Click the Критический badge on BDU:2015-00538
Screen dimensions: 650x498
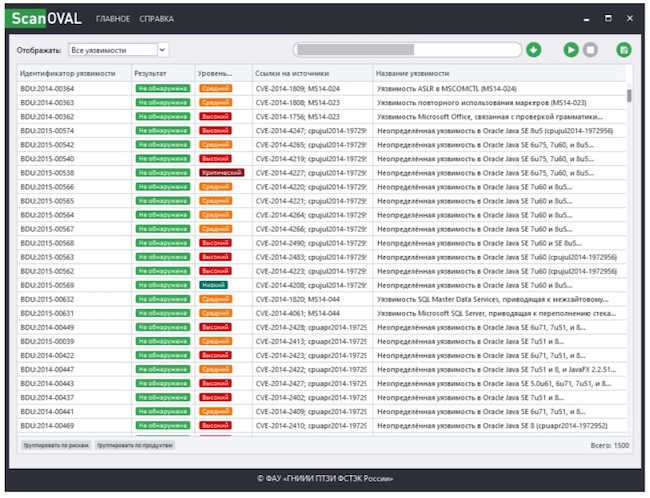click(222, 173)
